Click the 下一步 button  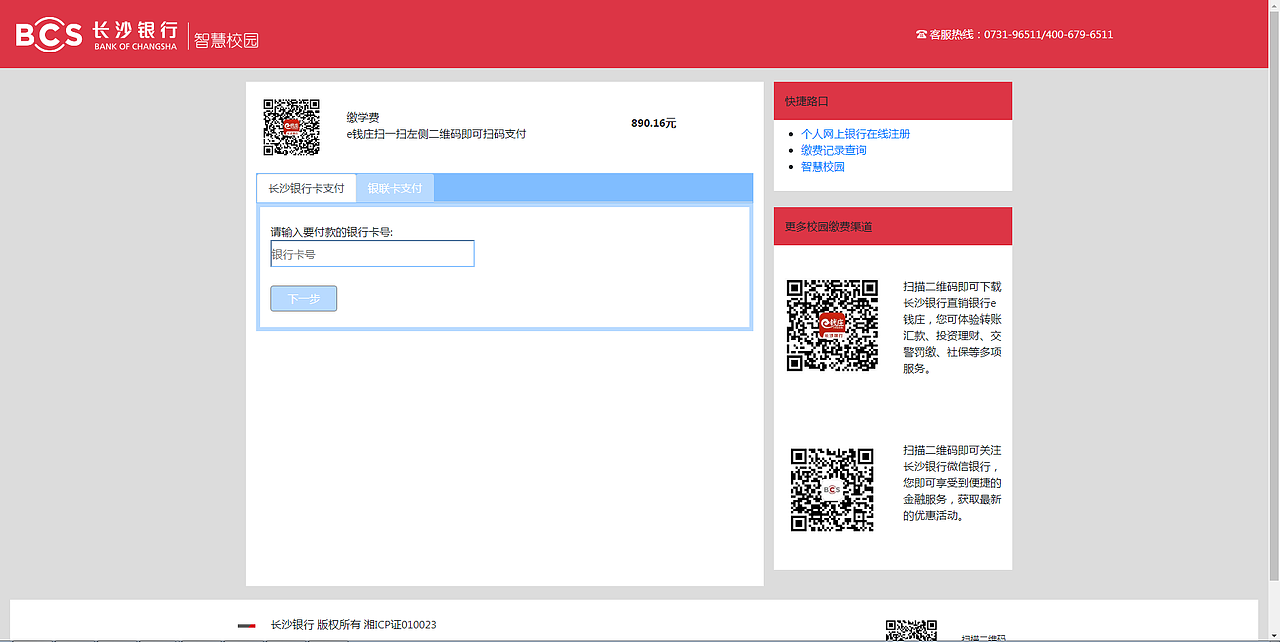tap(303, 298)
